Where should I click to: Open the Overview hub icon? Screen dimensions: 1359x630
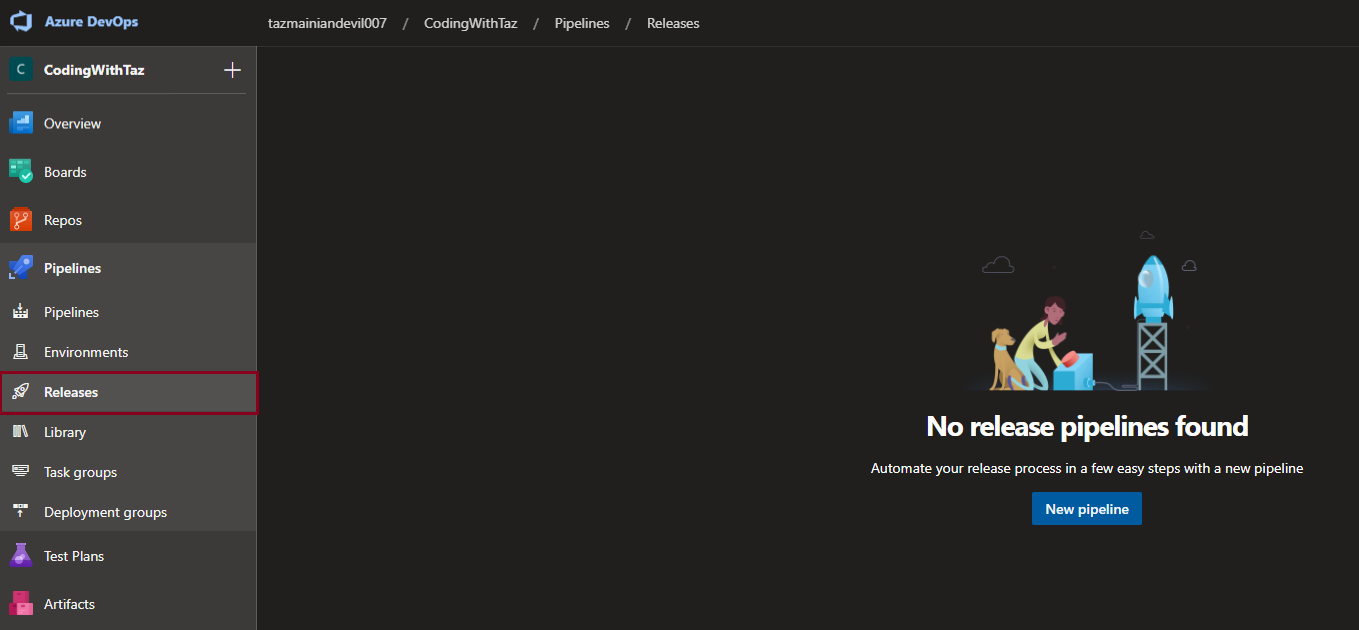pos(21,123)
